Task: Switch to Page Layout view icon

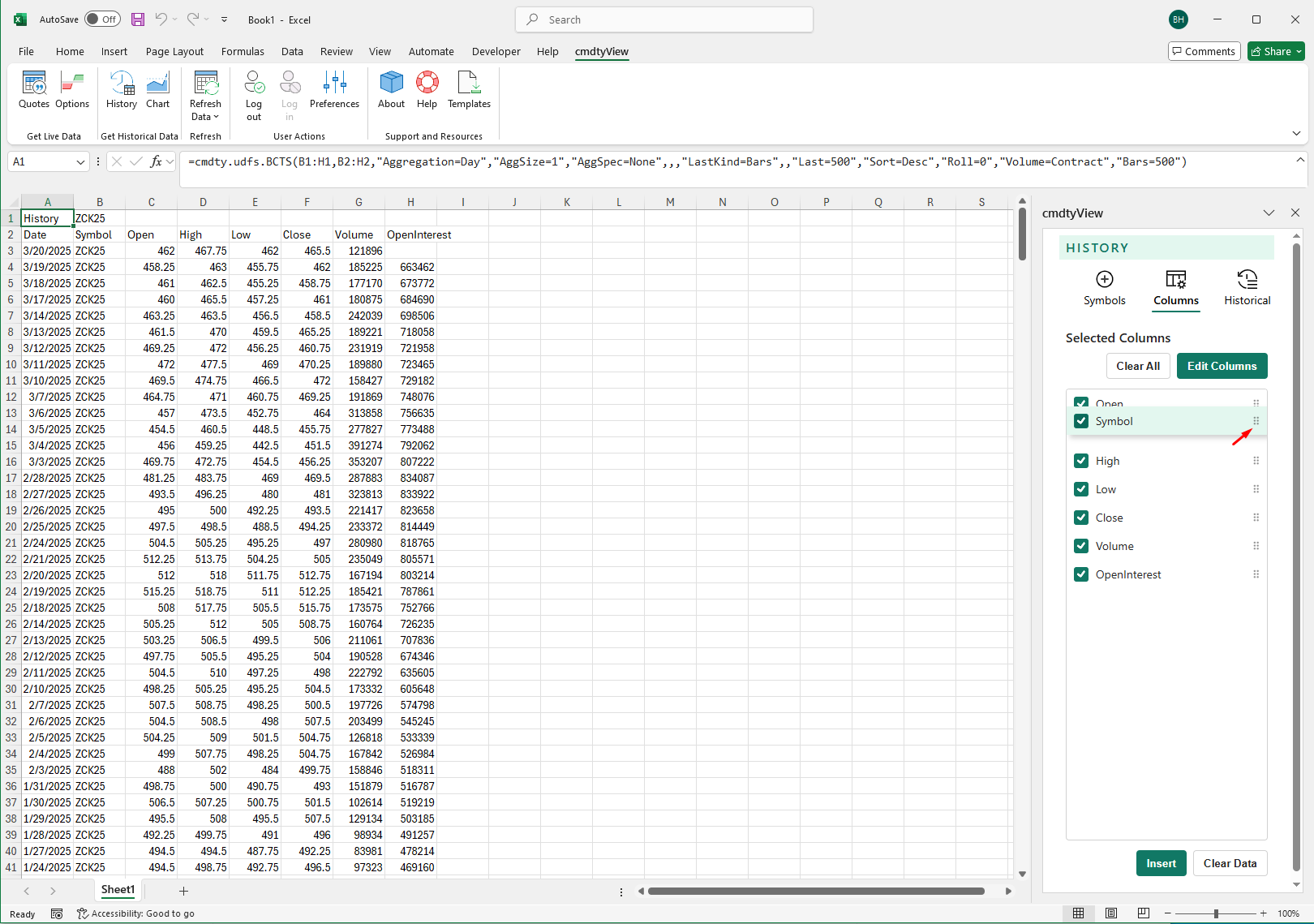Action: 1111,913
